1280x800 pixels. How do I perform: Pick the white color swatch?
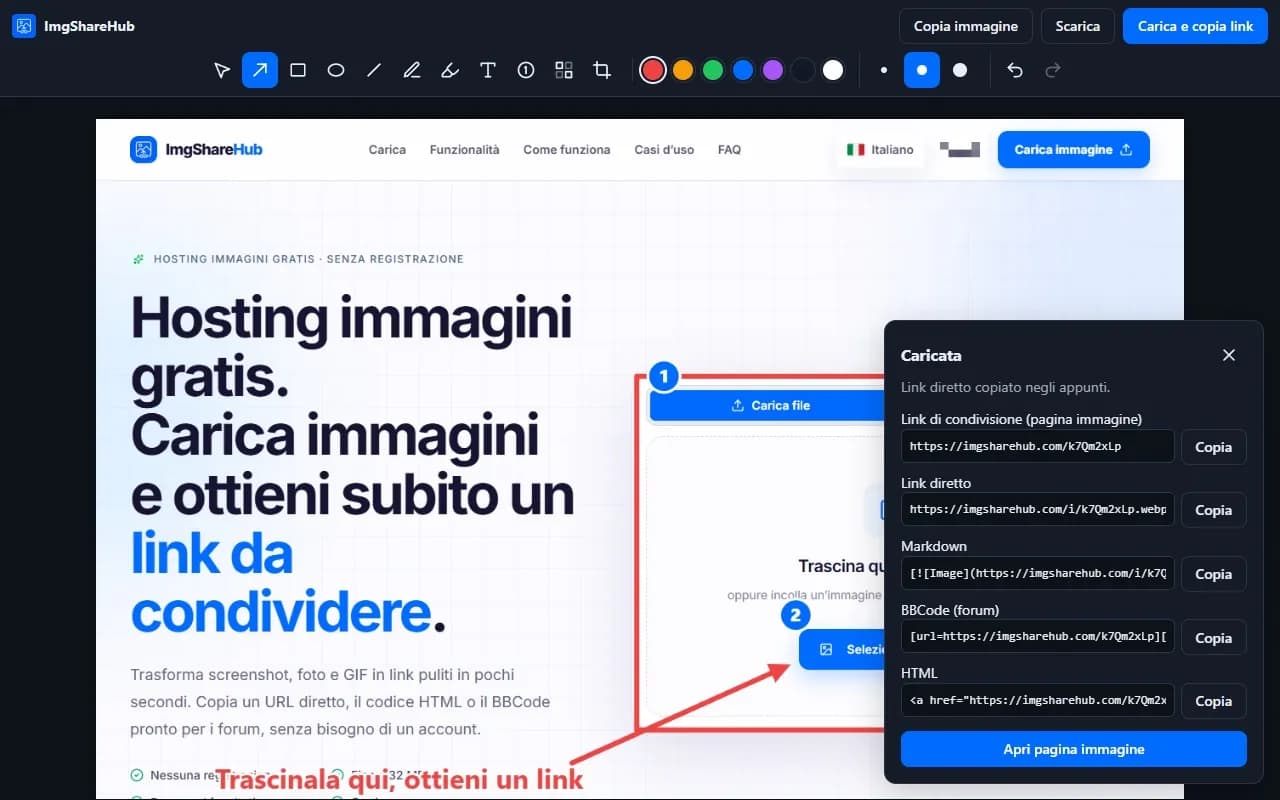[x=833, y=70]
